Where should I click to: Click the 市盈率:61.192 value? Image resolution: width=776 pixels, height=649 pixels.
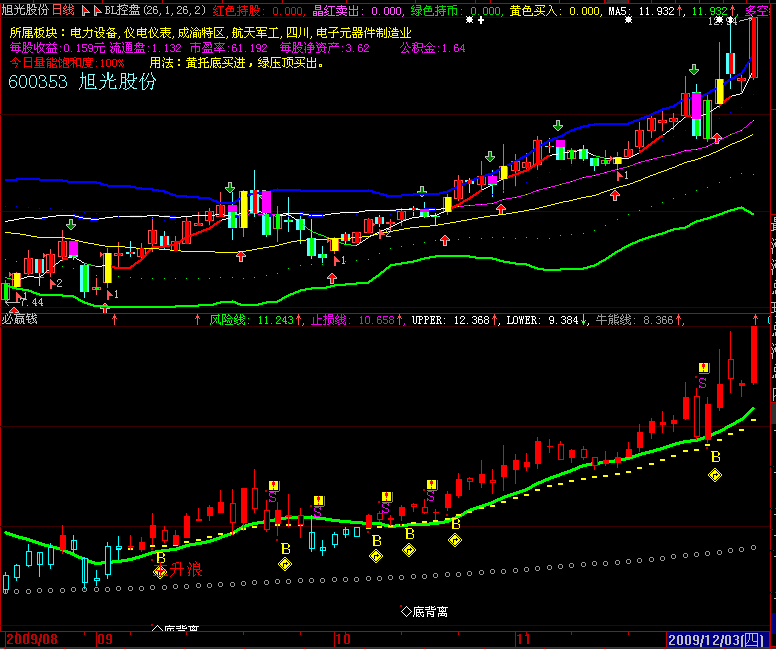click(x=228, y=49)
